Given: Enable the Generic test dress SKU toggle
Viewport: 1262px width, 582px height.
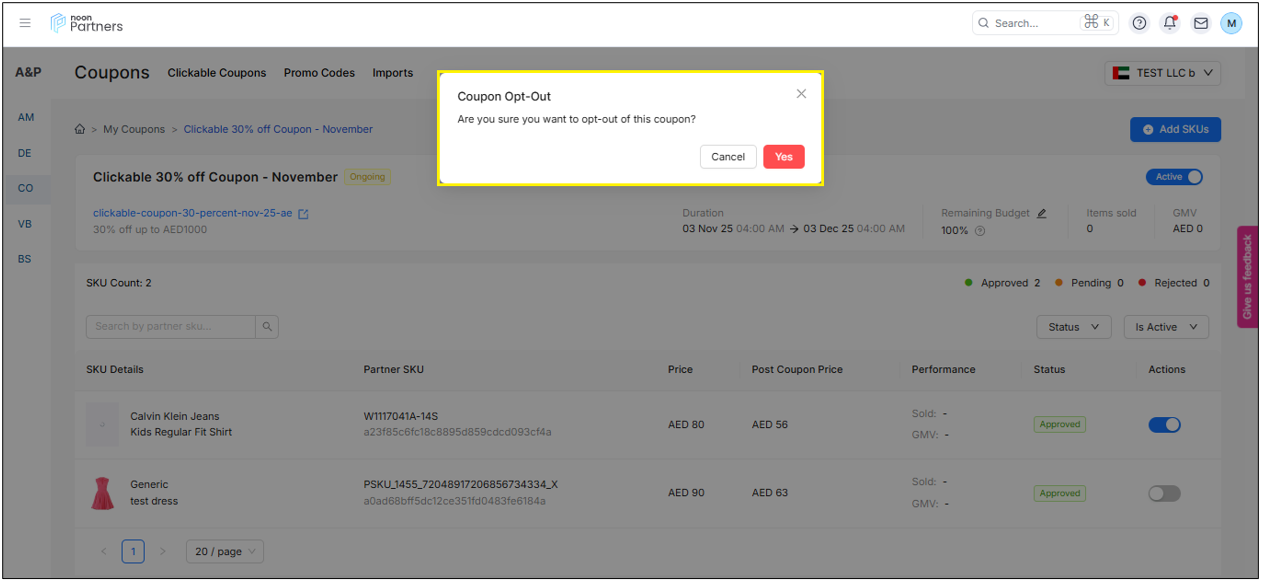Looking at the screenshot, I should tap(1164, 493).
